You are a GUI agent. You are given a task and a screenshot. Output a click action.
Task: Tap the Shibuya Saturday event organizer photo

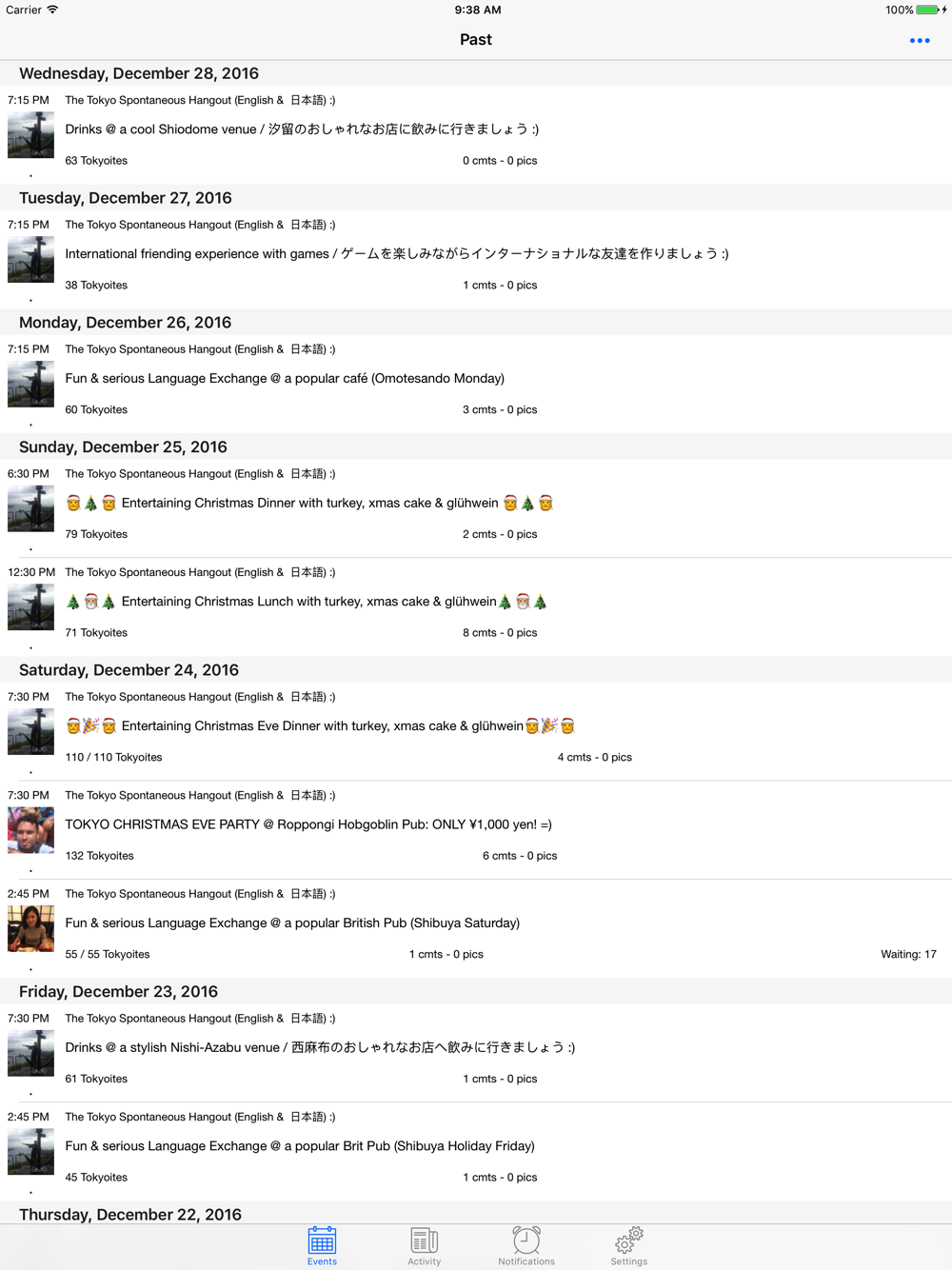[30, 929]
